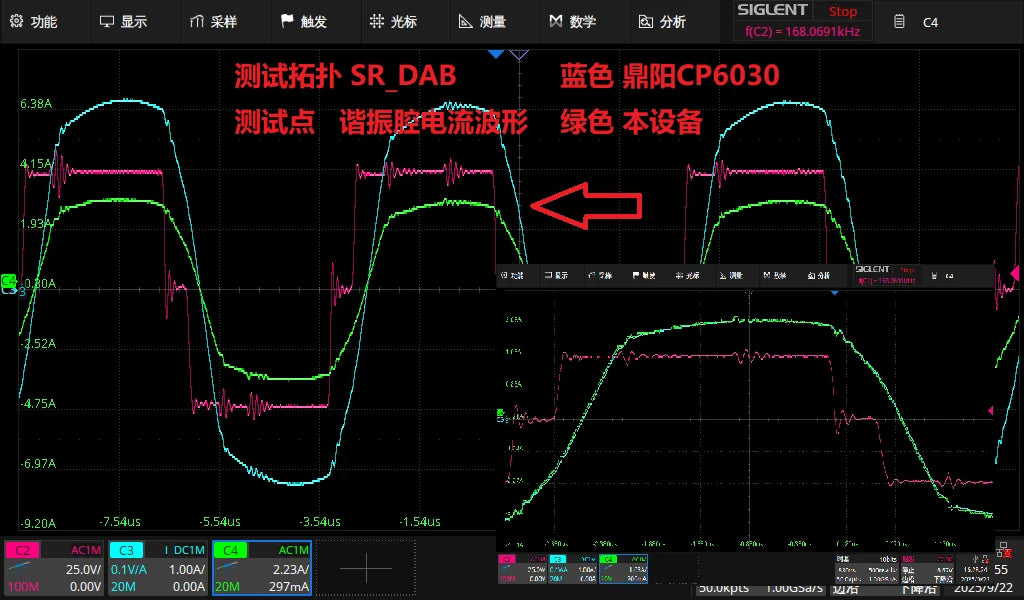Select the magenta C2 channel label
The height and width of the screenshot is (600, 1024).
coord(22,550)
